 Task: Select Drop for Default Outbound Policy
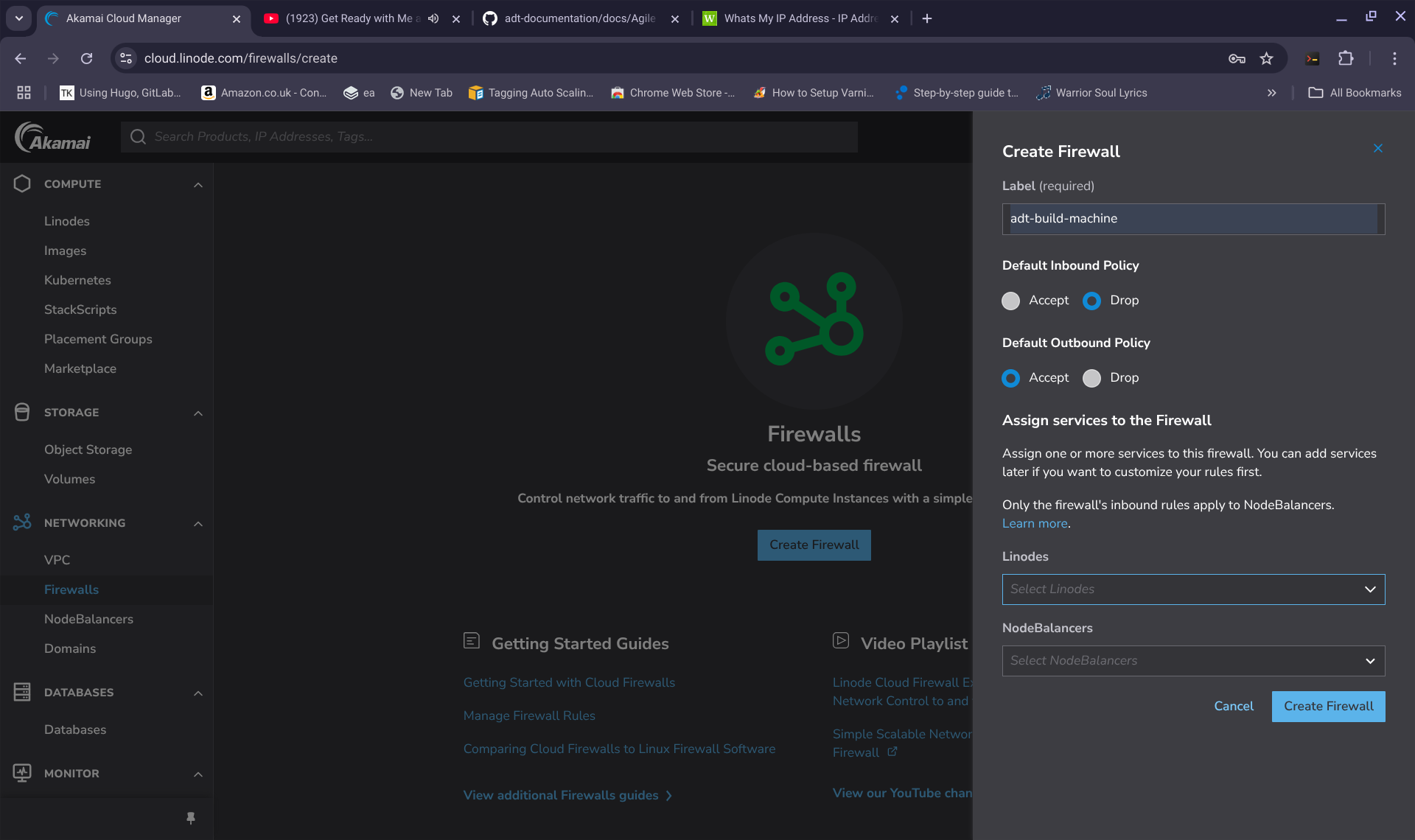click(1091, 378)
